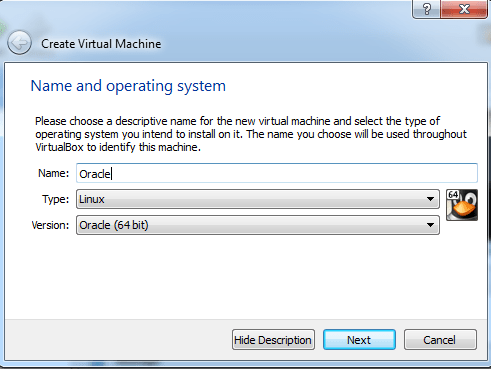Cancel virtual machine creation

click(x=440, y=340)
